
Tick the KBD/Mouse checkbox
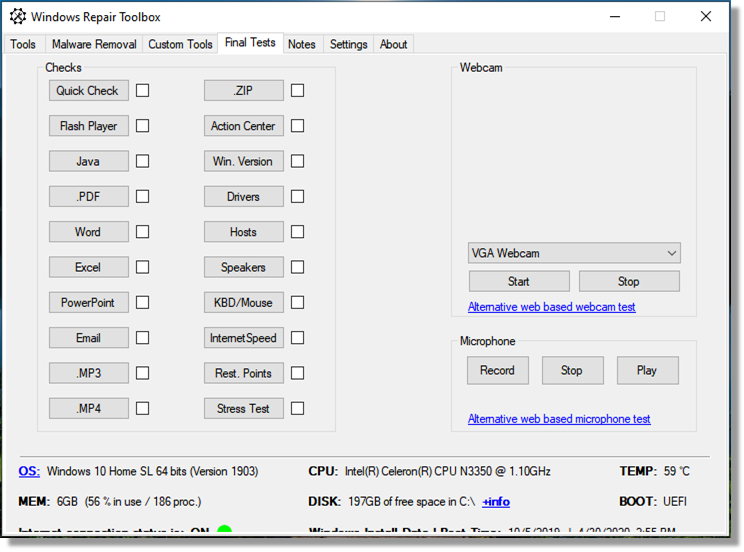click(298, 302)
